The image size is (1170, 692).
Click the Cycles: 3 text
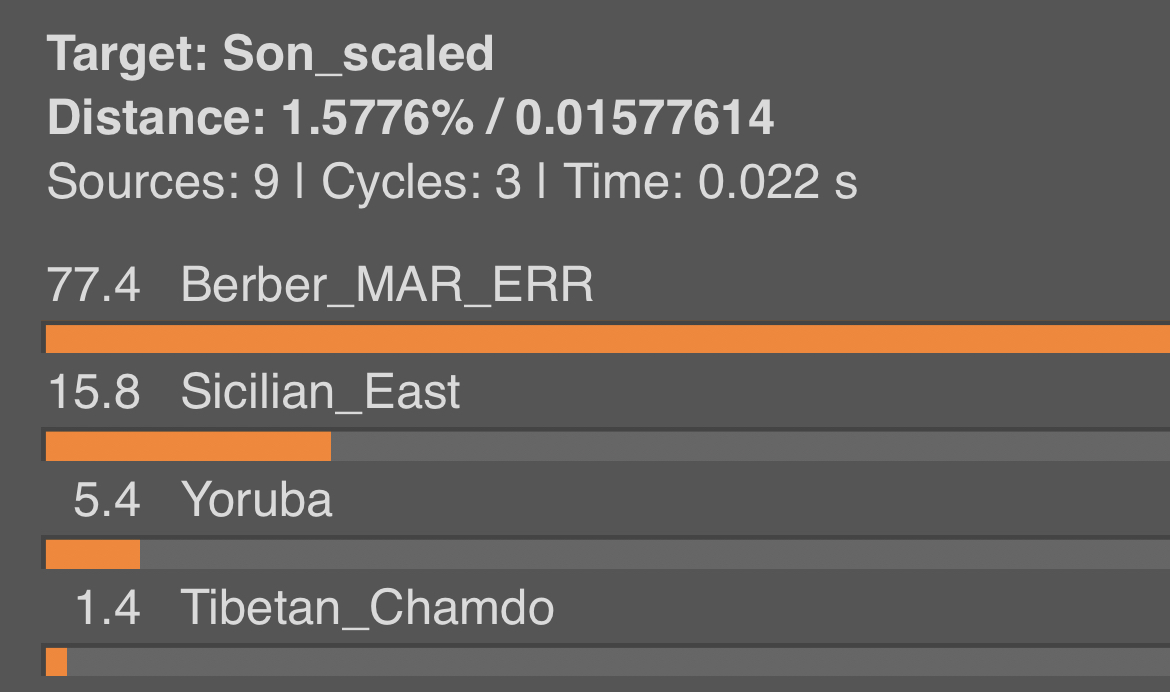click(x=421, y=181)
